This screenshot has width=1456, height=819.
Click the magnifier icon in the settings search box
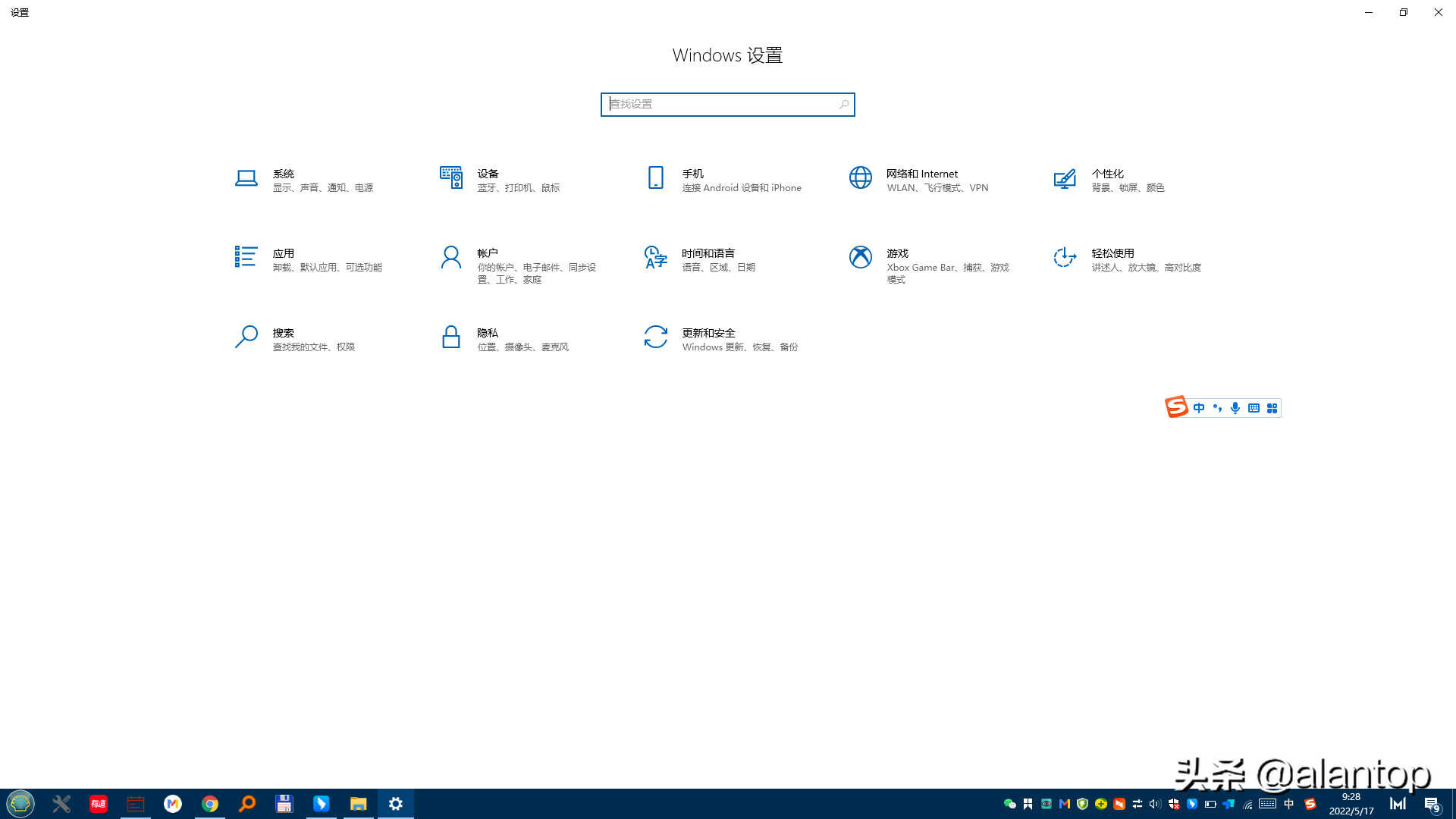click(x=843, y=105)
